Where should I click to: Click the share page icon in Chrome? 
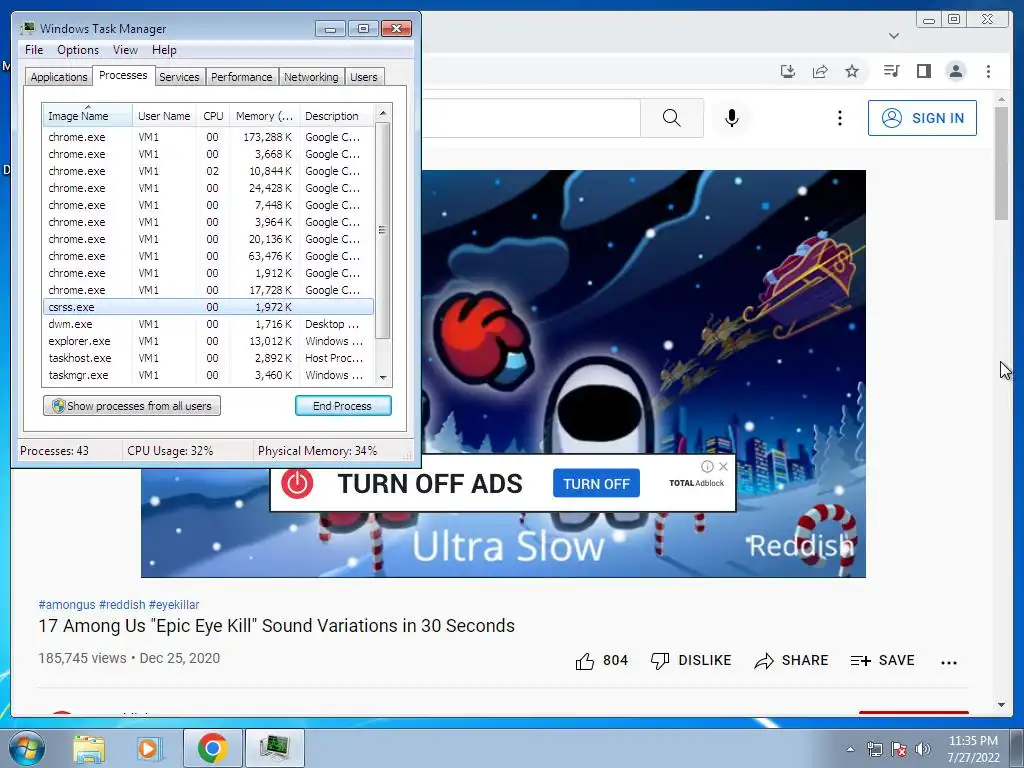tap(820, 71)
